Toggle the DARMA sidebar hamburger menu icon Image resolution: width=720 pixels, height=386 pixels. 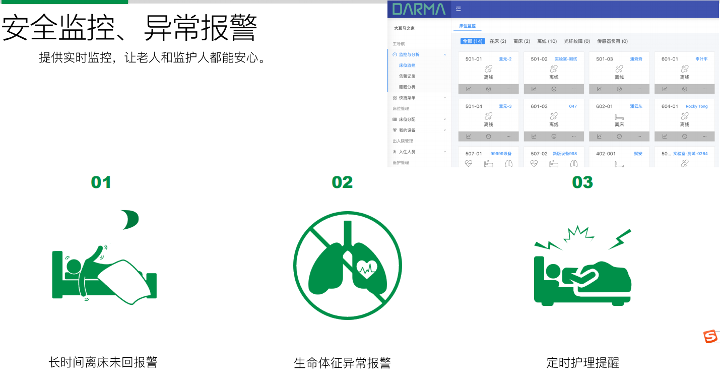(x=458, y=9)
